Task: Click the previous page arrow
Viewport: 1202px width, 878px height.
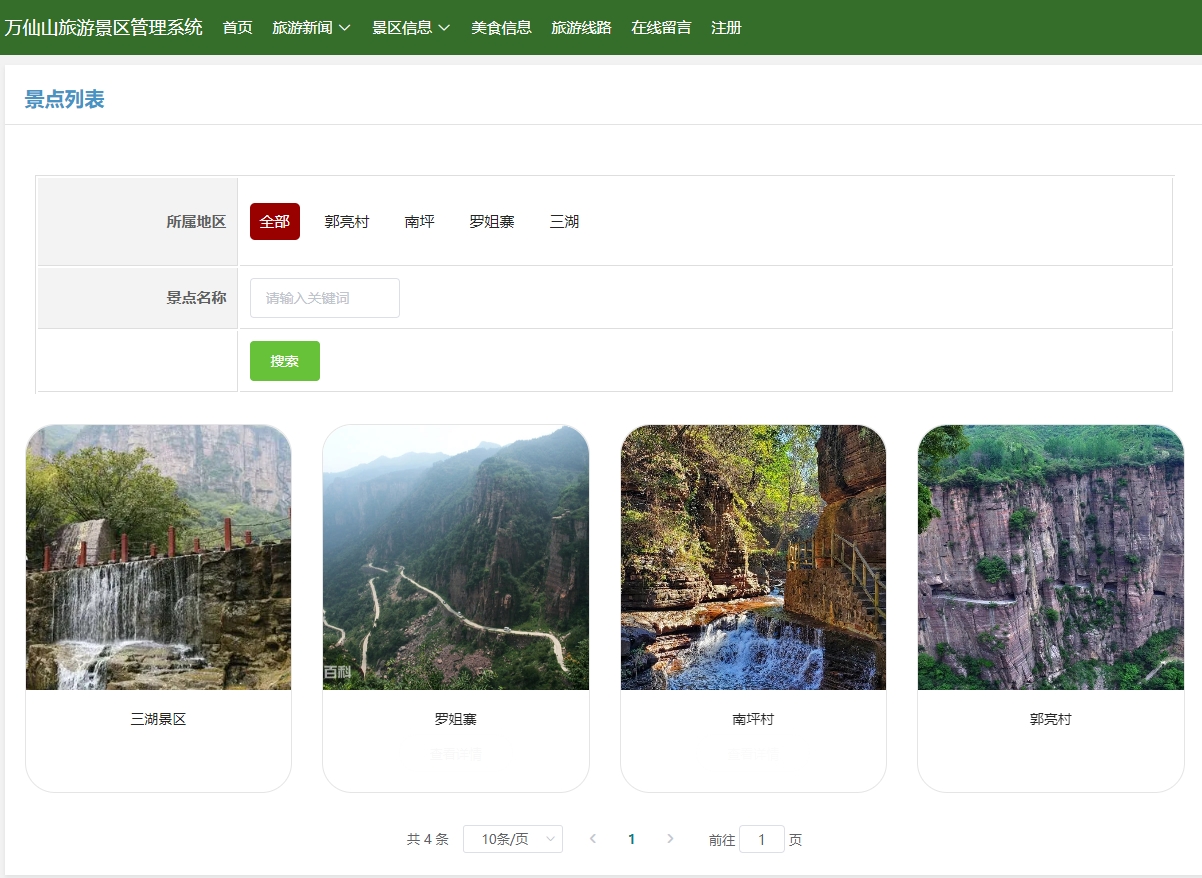Action: (x=593, y=839)
